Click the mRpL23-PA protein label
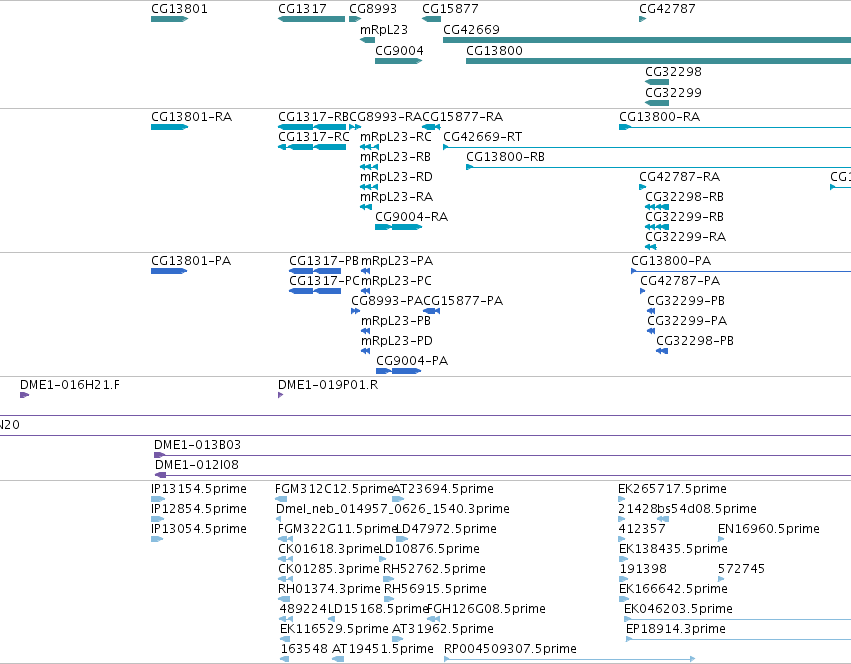Image resolution: width=851 pixels, height=664 pixels. coord(397,261)
